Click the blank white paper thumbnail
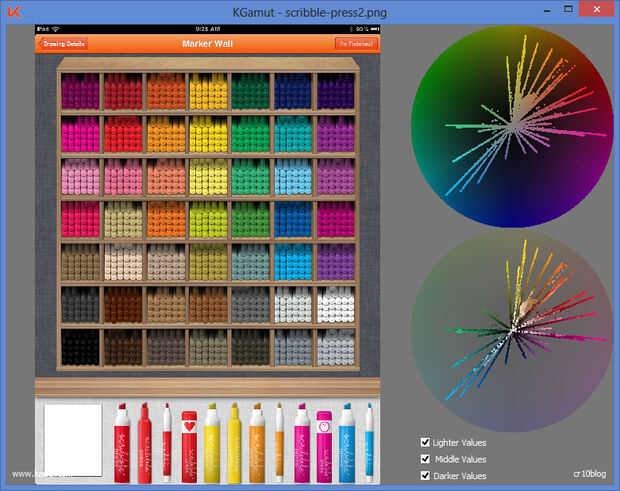620x491 pixels. tap(73, 440)
